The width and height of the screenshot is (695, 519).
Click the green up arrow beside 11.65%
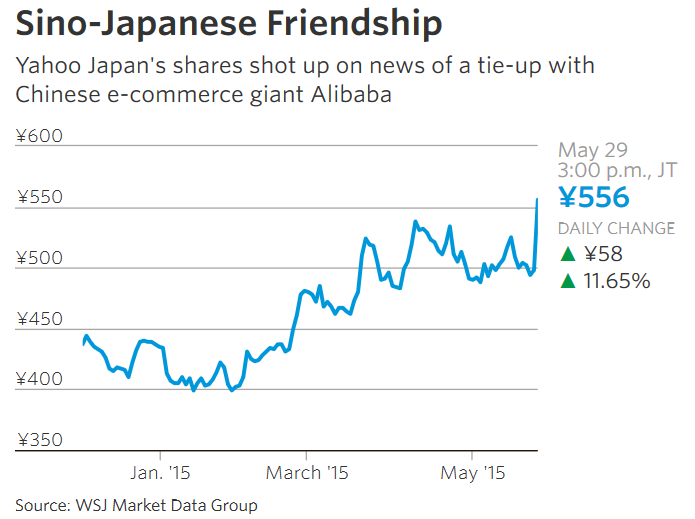(x=567, y=281)
